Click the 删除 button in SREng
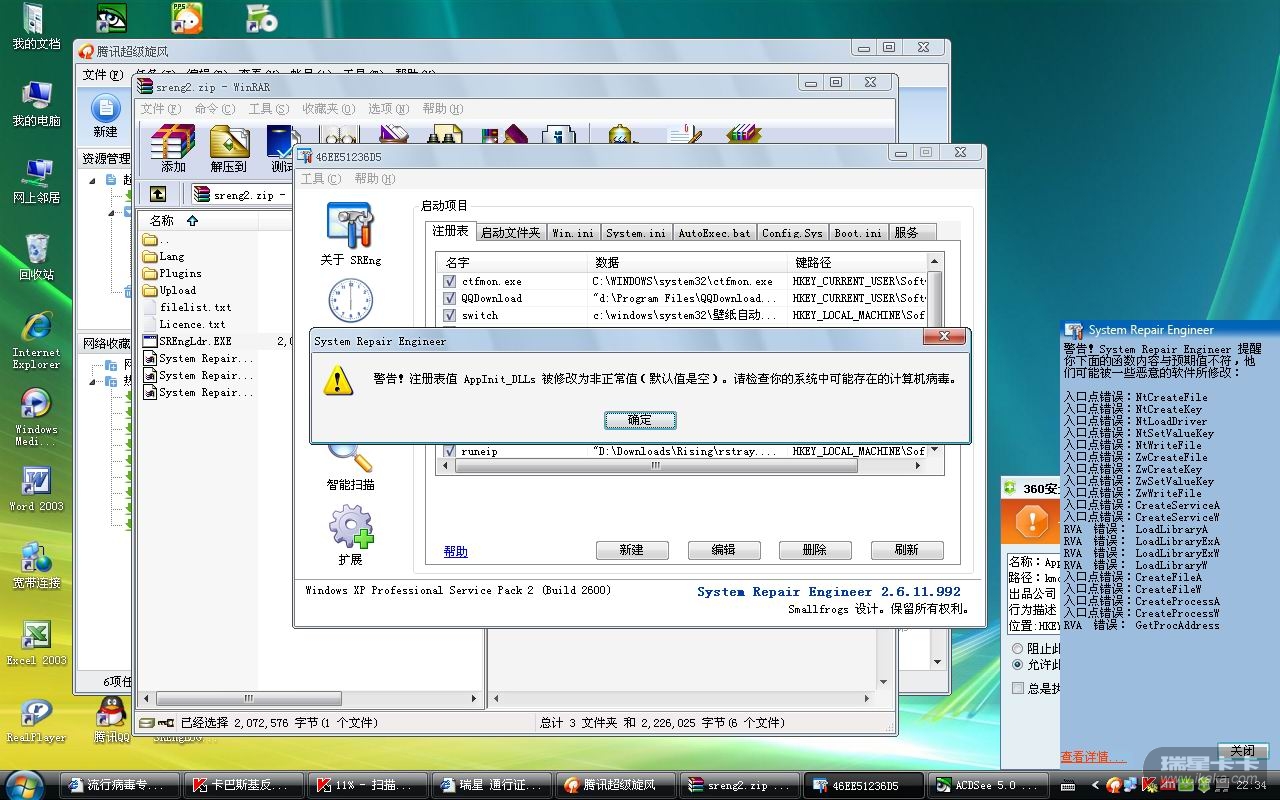The height and width of the screenshot is (800, 1280). pos(815,550)
